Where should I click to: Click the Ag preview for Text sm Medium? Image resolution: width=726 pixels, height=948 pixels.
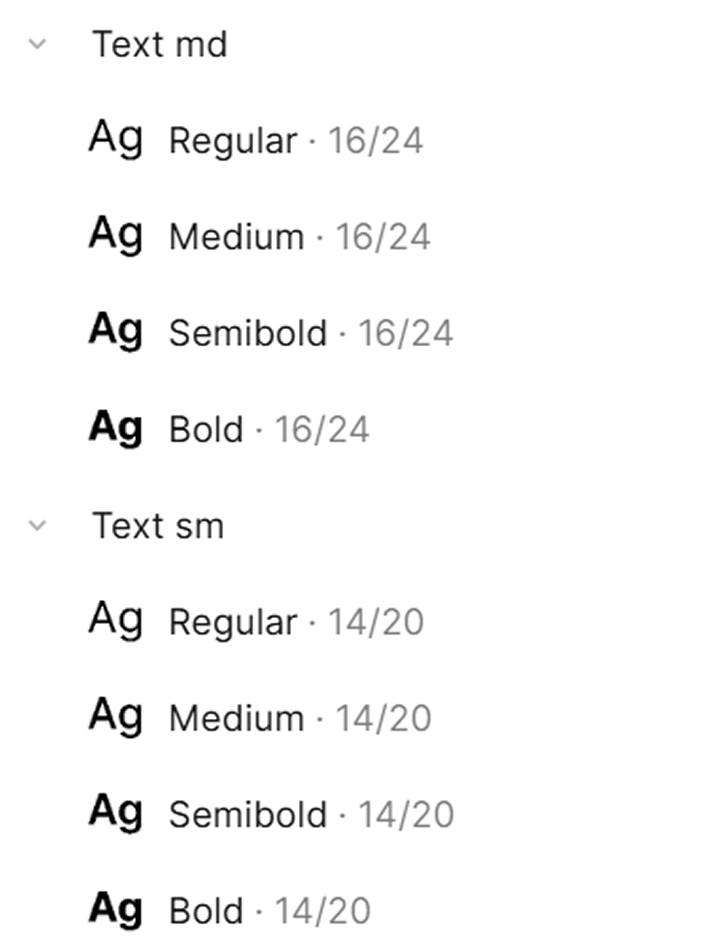116,716
